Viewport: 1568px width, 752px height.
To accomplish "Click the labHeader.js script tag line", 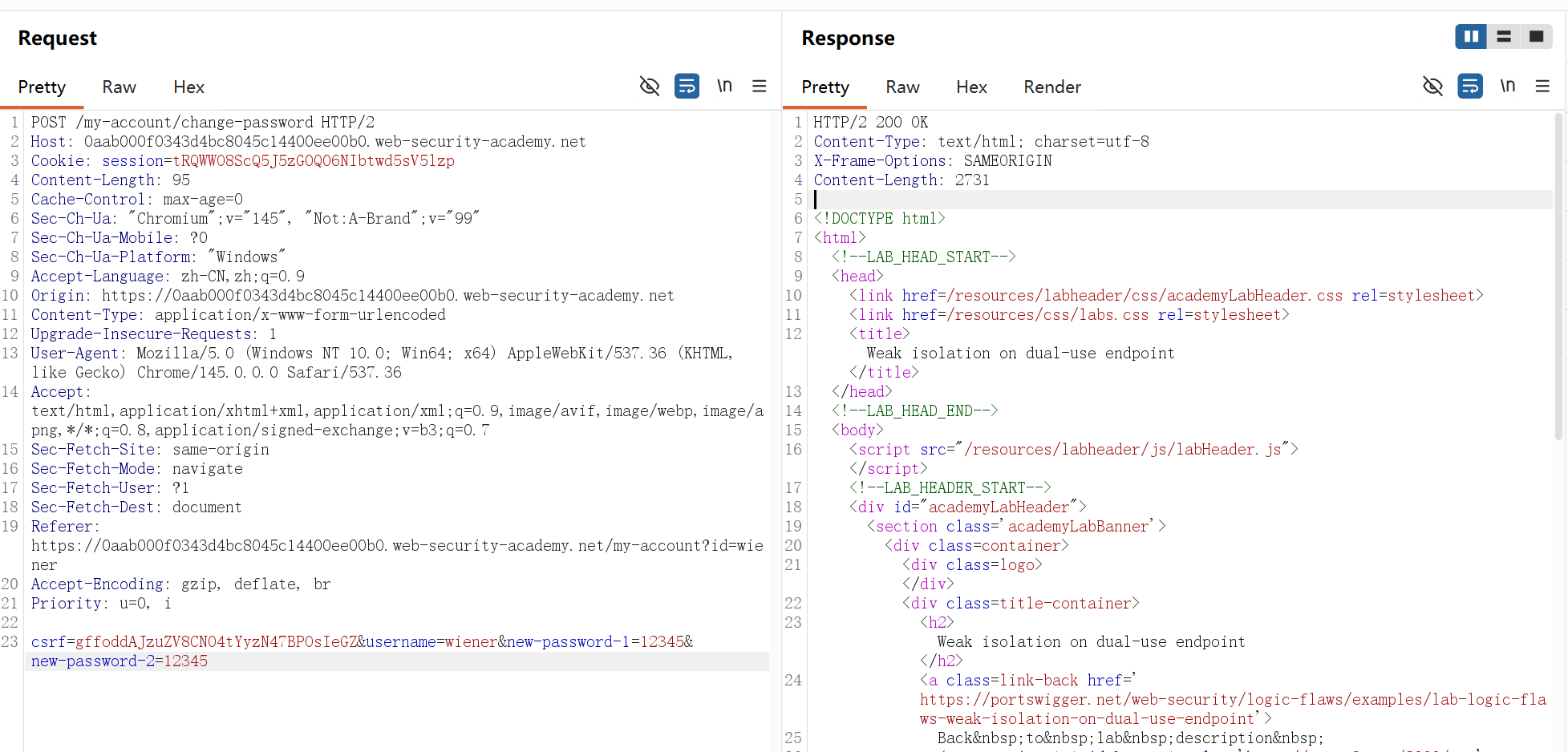I will point(1074,450).
